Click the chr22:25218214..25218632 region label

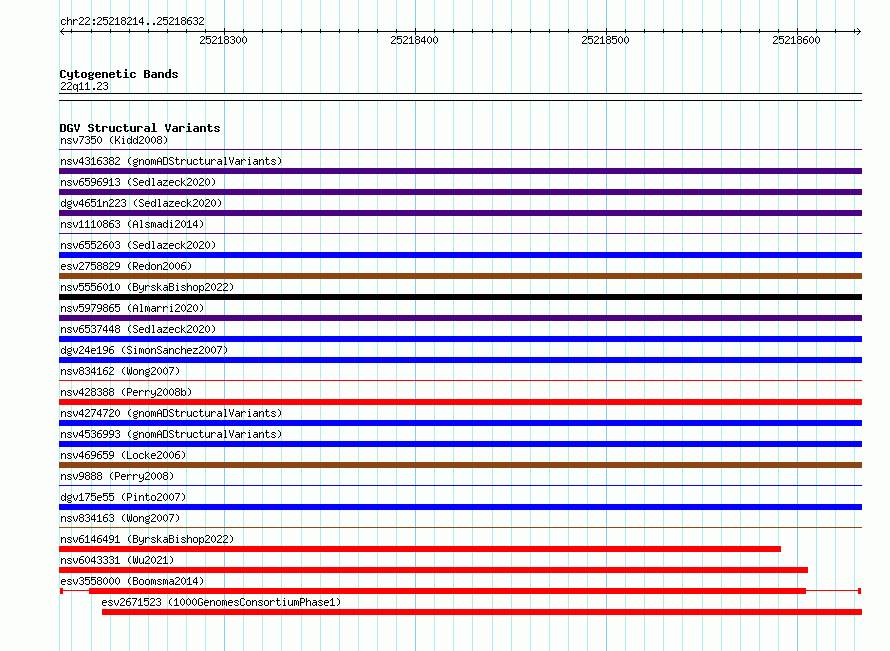[132, 21]
